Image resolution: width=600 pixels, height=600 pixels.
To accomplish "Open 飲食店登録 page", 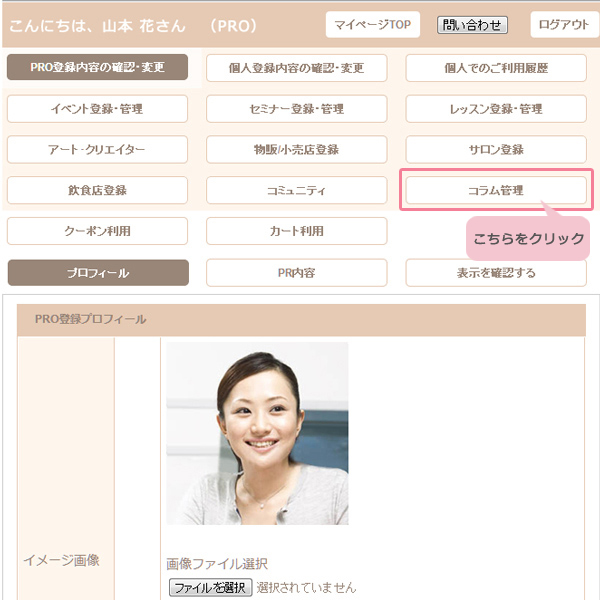I will coord(97,190).
